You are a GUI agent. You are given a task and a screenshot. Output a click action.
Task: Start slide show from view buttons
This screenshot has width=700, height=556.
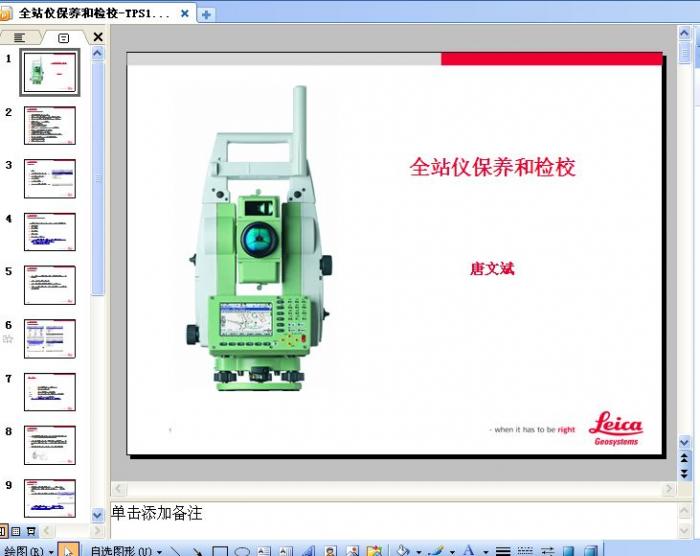click(31, 531)
